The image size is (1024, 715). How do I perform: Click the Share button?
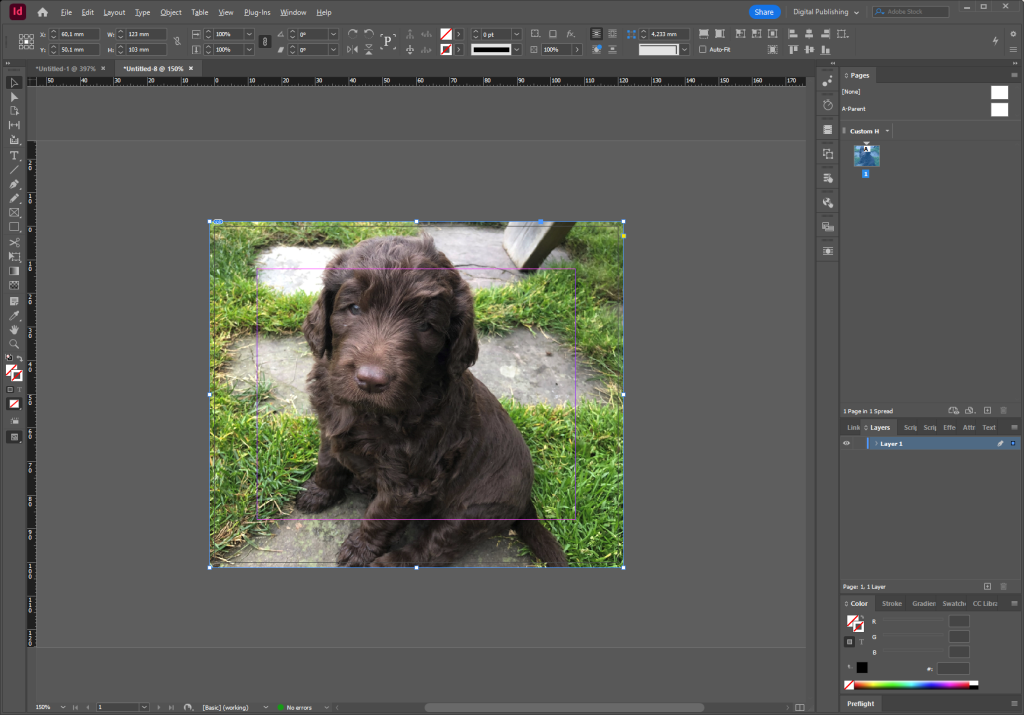coord(764,12)
